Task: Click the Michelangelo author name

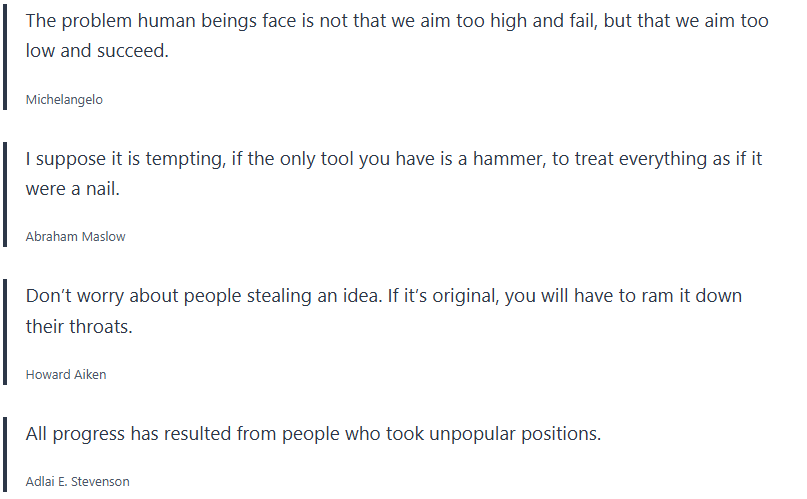Action: tap(64, 99)
